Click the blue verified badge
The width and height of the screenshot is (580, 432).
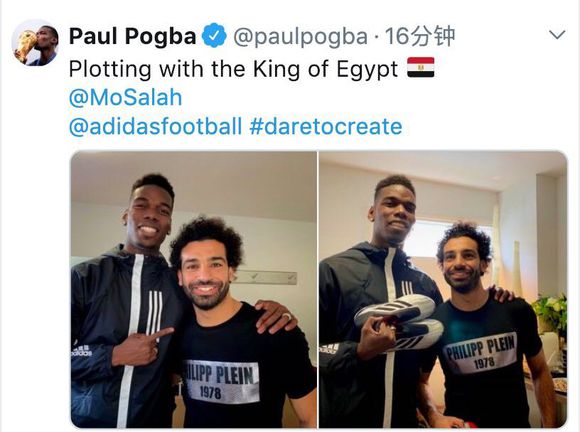pos(214,36)
